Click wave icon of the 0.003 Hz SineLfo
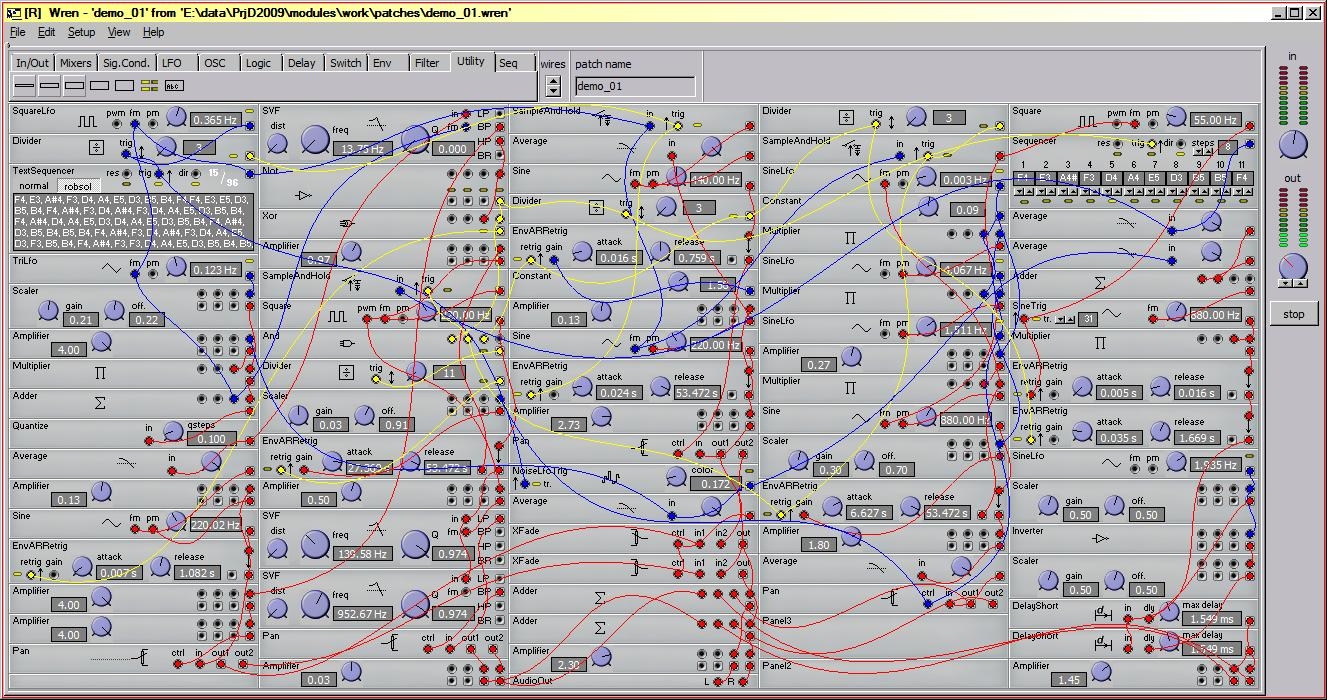1327x700 pixels. point(859,179)
